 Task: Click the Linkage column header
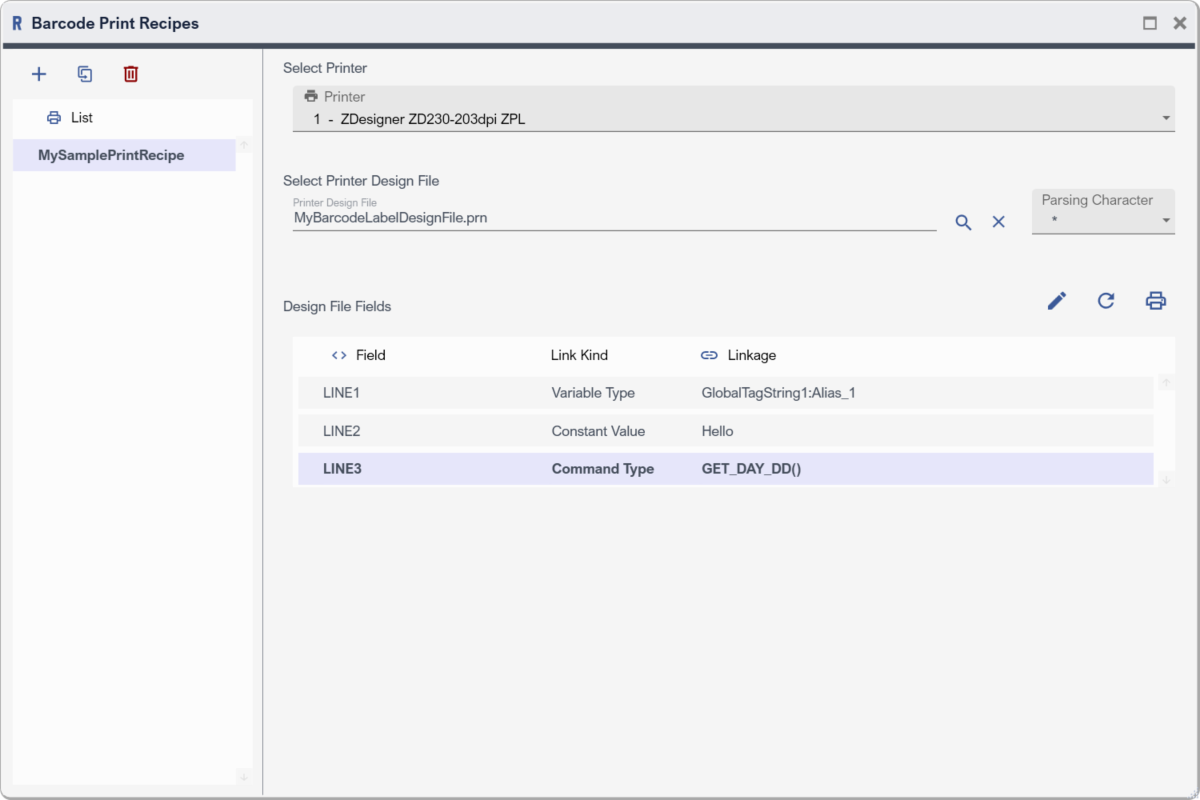coord(750,355)
